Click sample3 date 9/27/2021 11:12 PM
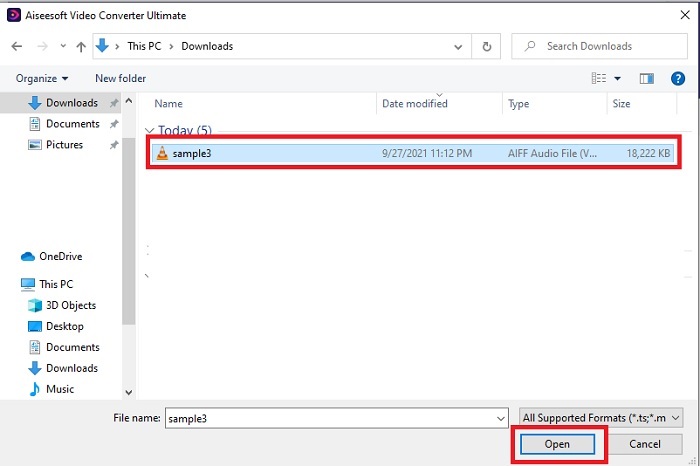Image resolution: width=700 pixels, height=466 pixels. click(x=427, y=154)
